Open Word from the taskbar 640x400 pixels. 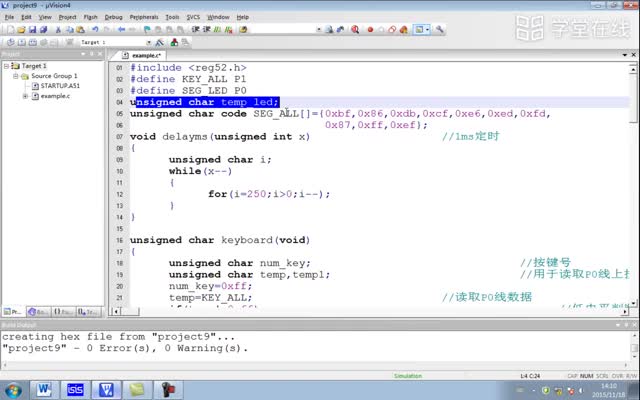[x=44, y=391]
